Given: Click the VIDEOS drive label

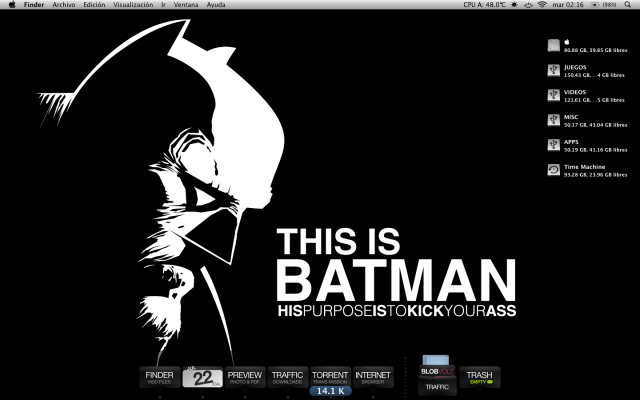Looking at the screenshot, I should (575, 92).
